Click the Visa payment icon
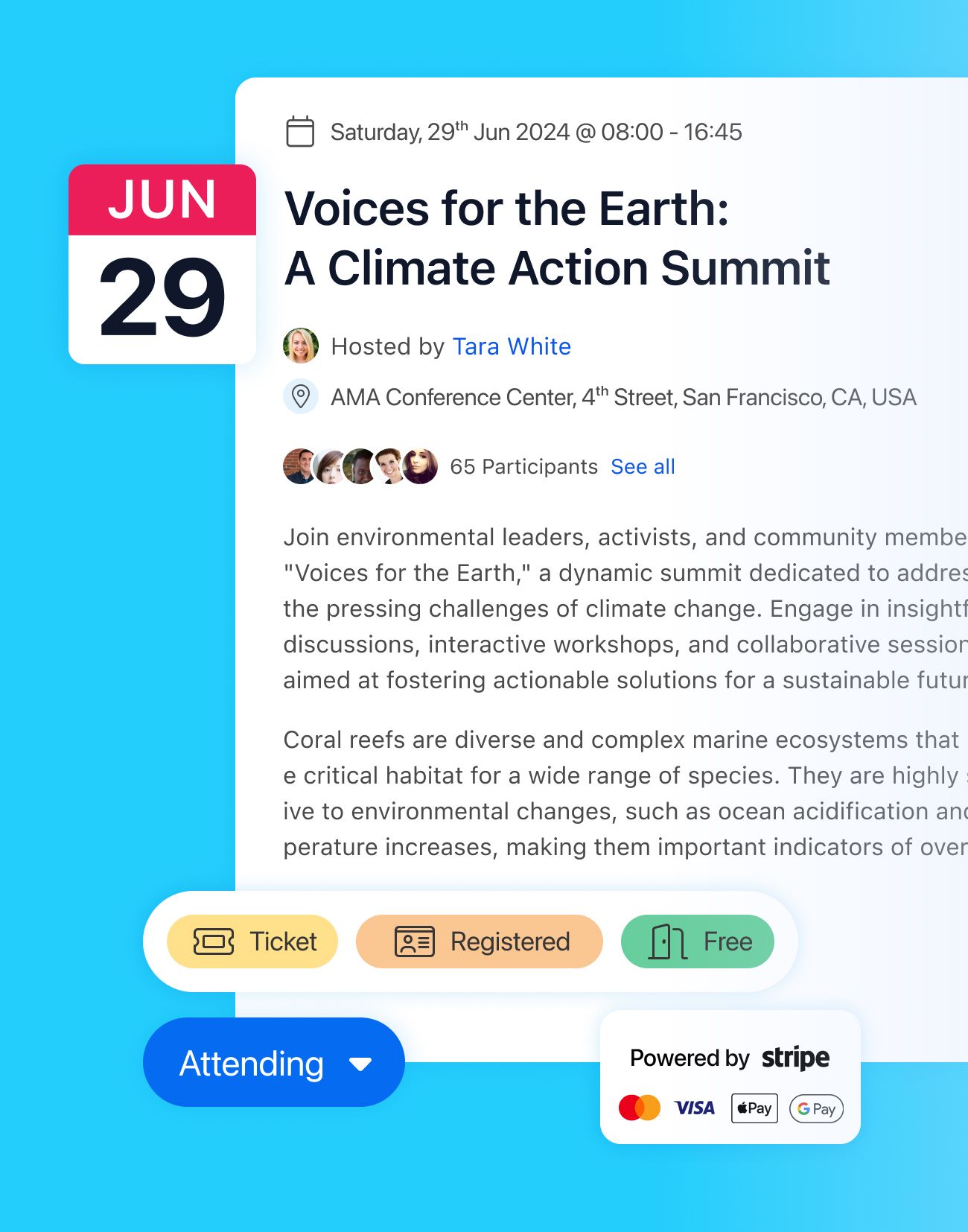Viewport: 968px width, 1232px height. (694, 1108)
